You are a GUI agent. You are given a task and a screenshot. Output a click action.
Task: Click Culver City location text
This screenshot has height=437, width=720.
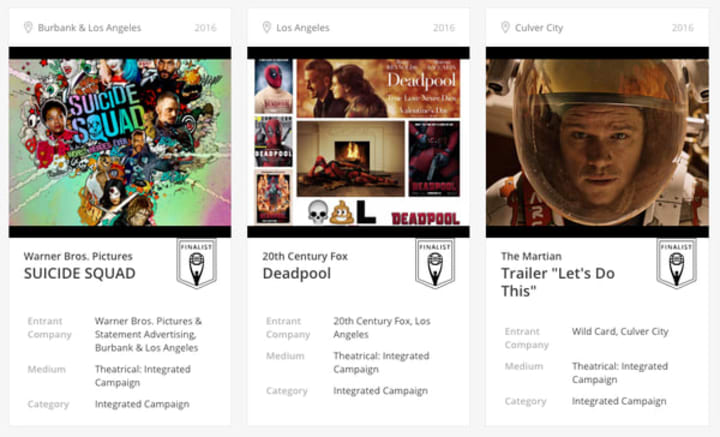pos(539,28)
